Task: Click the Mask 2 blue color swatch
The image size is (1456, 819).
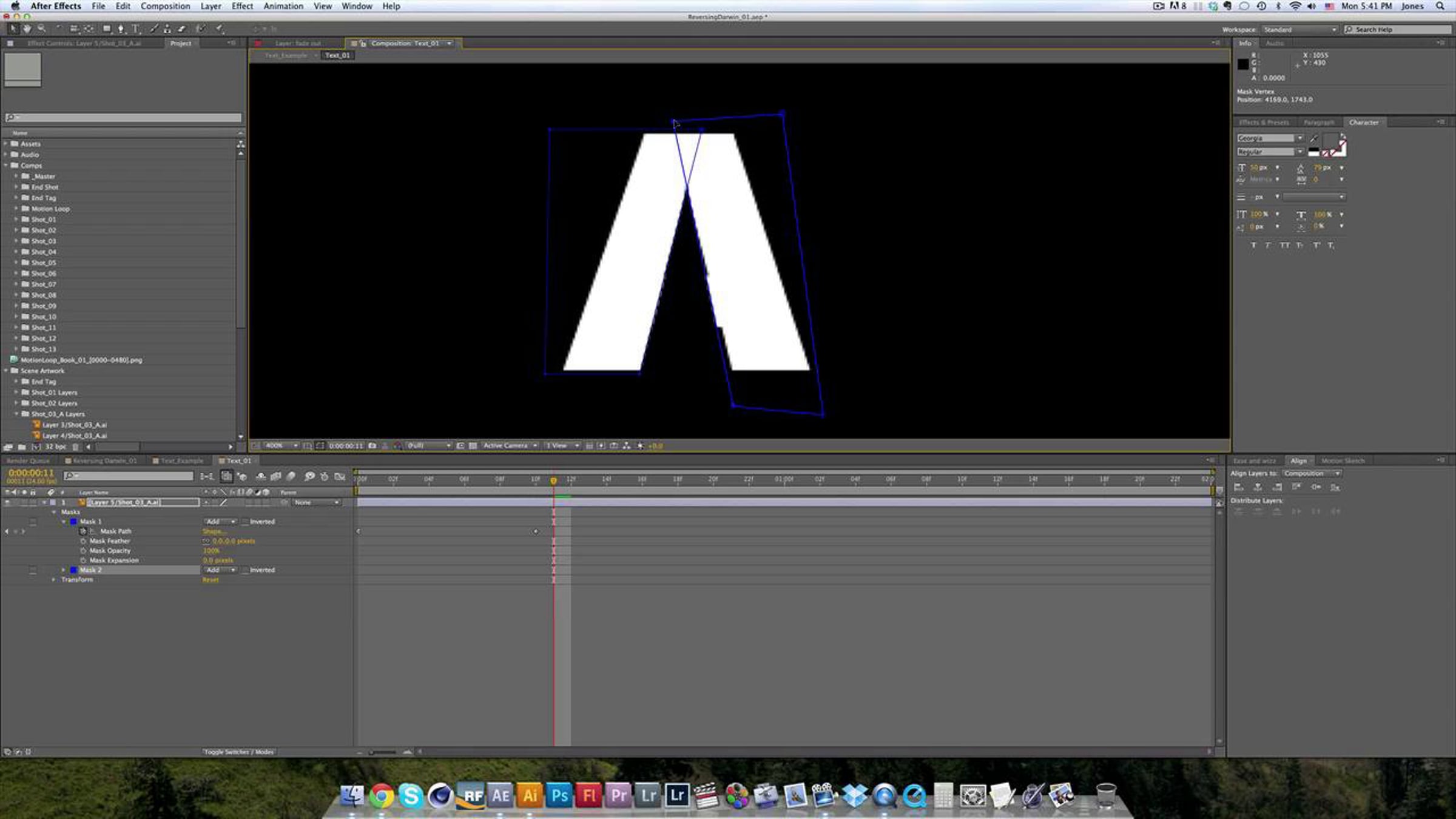Action: coord(73,570)
